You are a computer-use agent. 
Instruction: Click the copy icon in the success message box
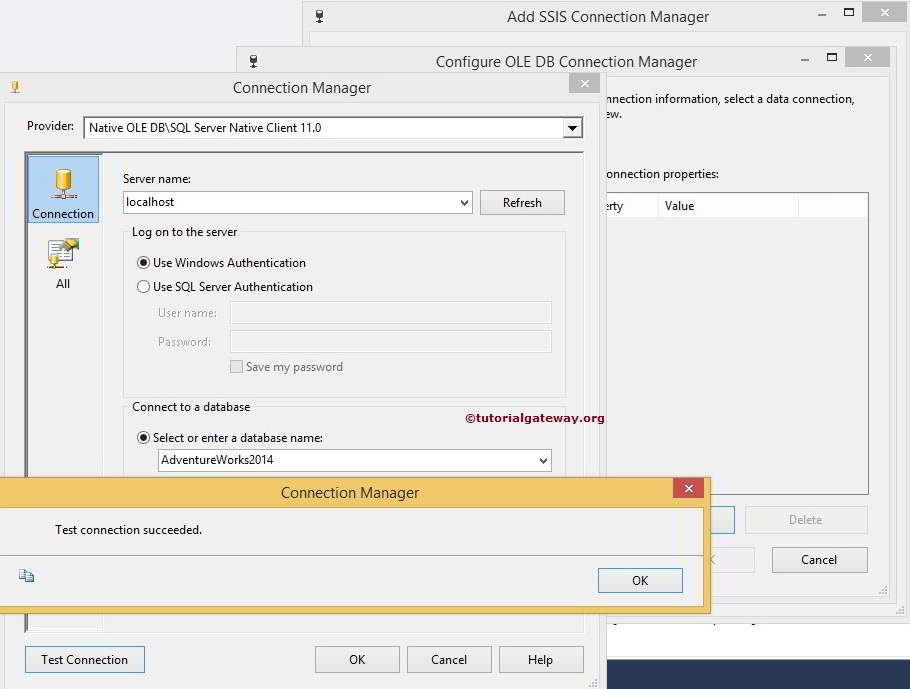[x=27, y=575]
